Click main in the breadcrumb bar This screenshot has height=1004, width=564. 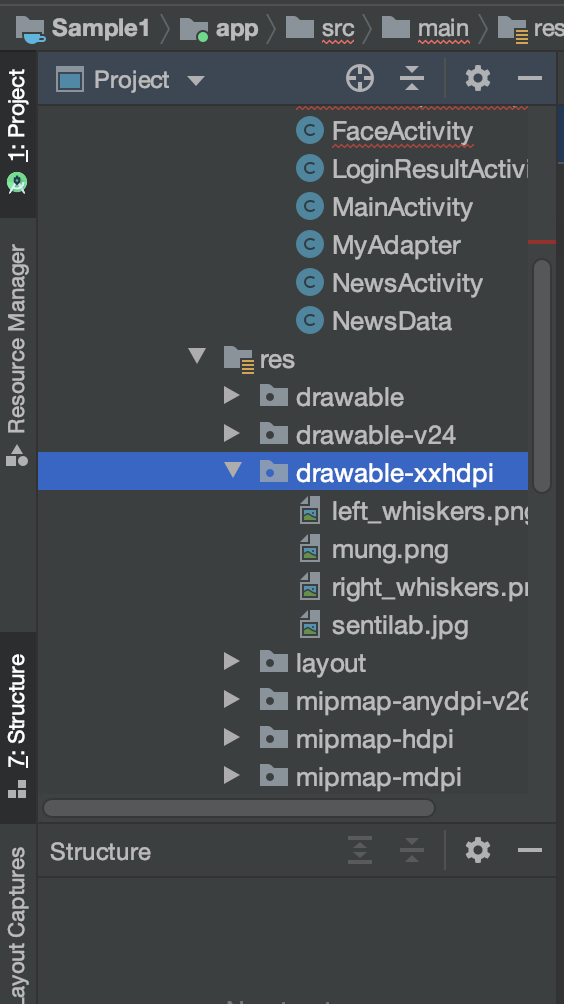[443, 29]
